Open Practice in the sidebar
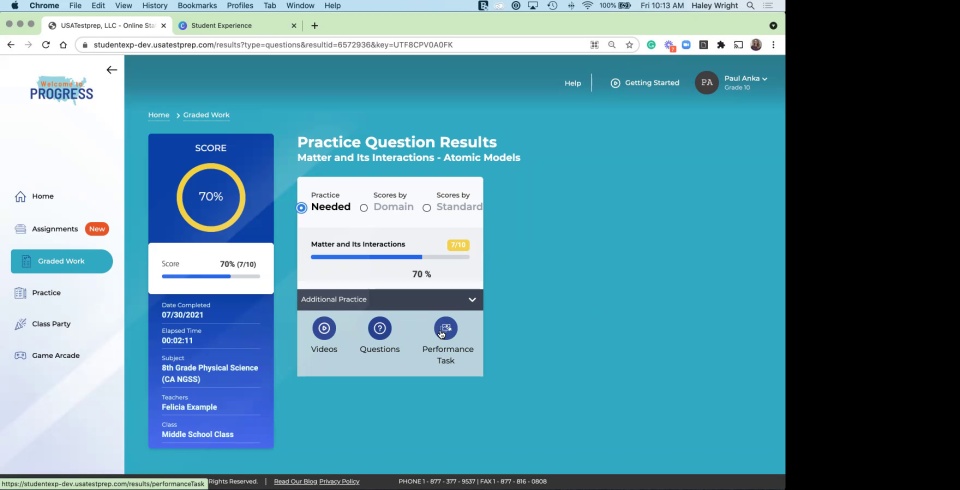The height and width of the screenshot is (490, 960). pos(38,293)
